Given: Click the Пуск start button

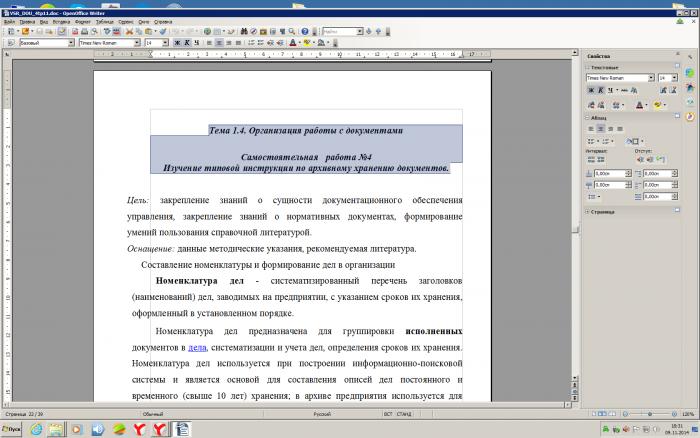Looking at the screenshot, I should coord(11,430).
